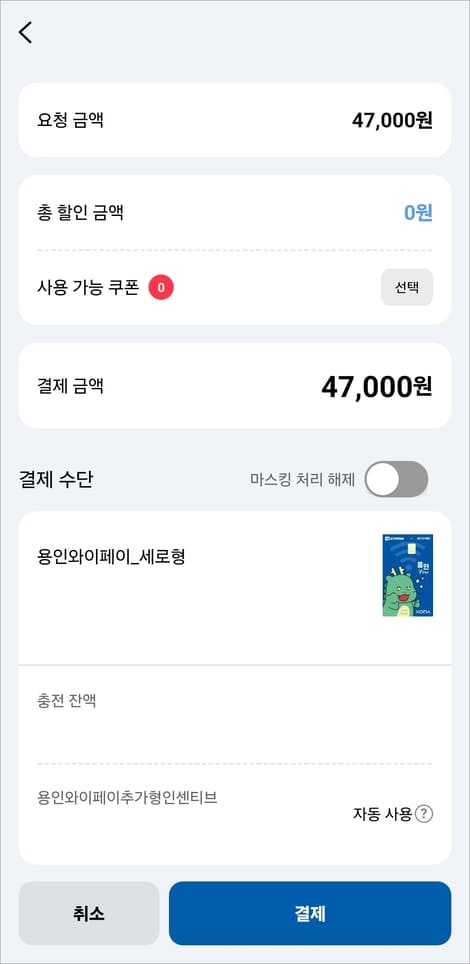Tap the blue 0원 discount amount
The height and width of the screenshot is (964, 470).
click(418, 213)
